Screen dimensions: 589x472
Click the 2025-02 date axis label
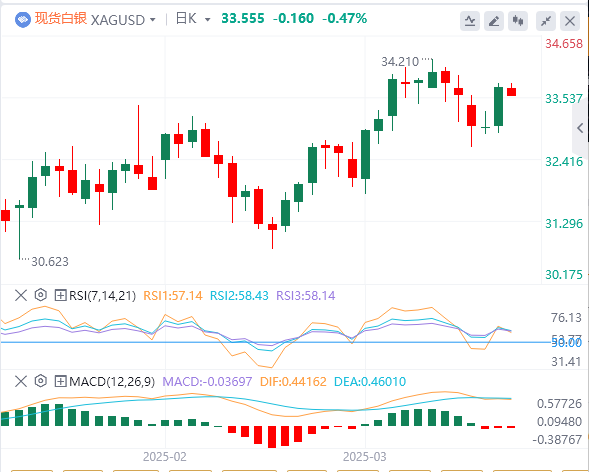(x=165, y=457)
